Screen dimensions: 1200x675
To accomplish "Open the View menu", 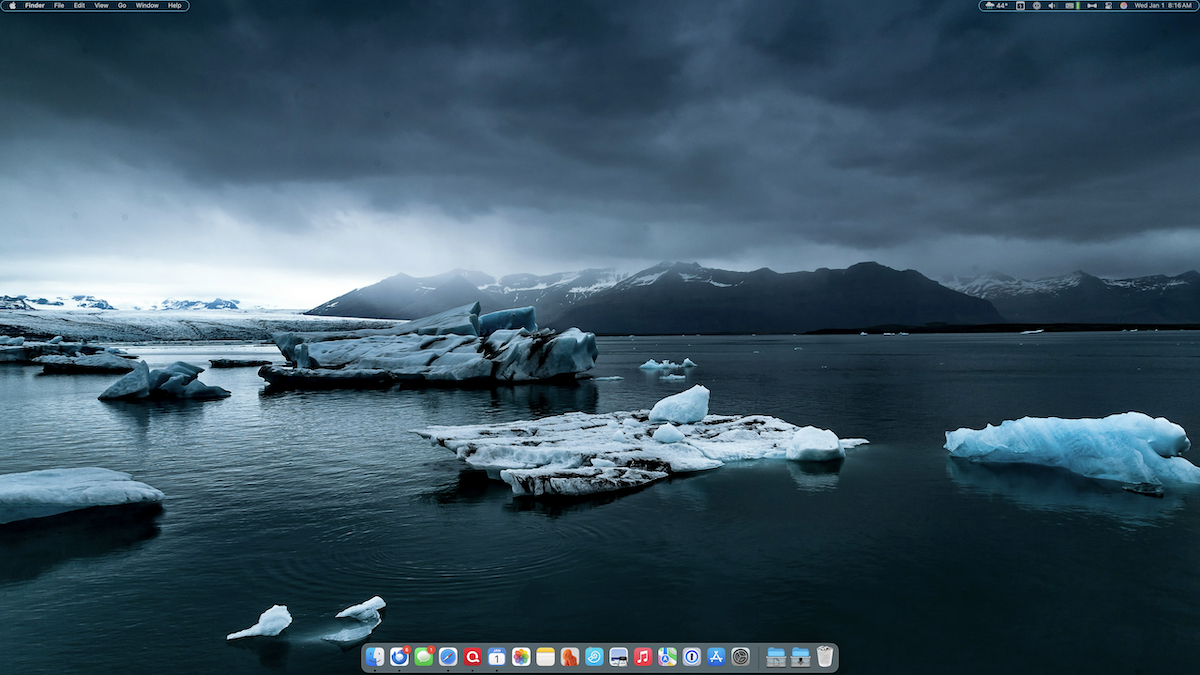I will [x=101, y=5].
